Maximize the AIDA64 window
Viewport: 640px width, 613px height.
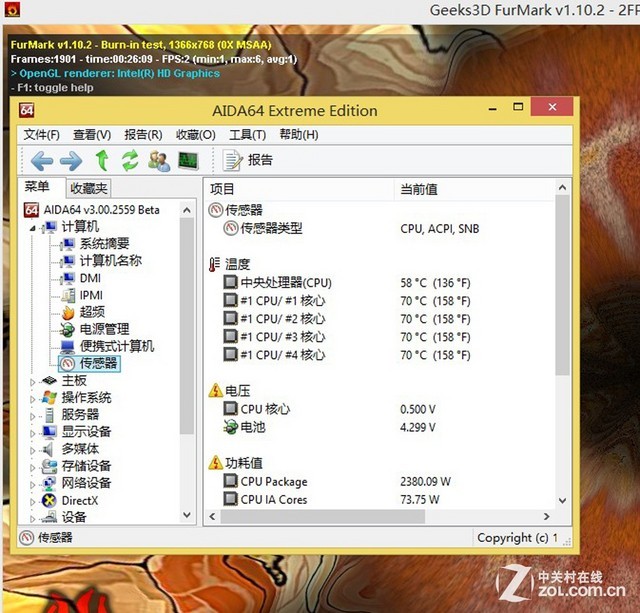pos(518,107)
